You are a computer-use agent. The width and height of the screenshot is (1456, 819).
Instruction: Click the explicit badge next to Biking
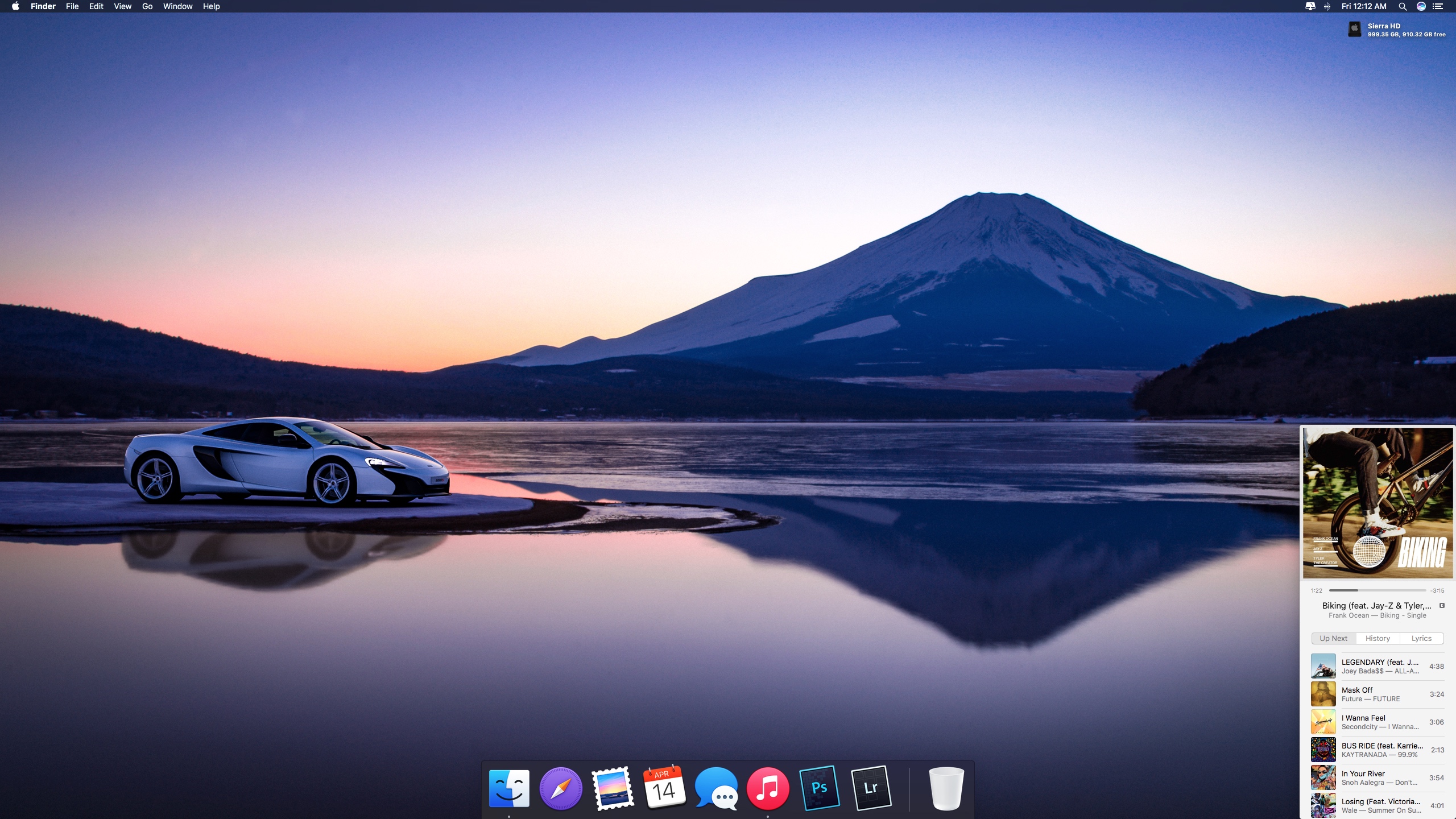click(1442, 605)
